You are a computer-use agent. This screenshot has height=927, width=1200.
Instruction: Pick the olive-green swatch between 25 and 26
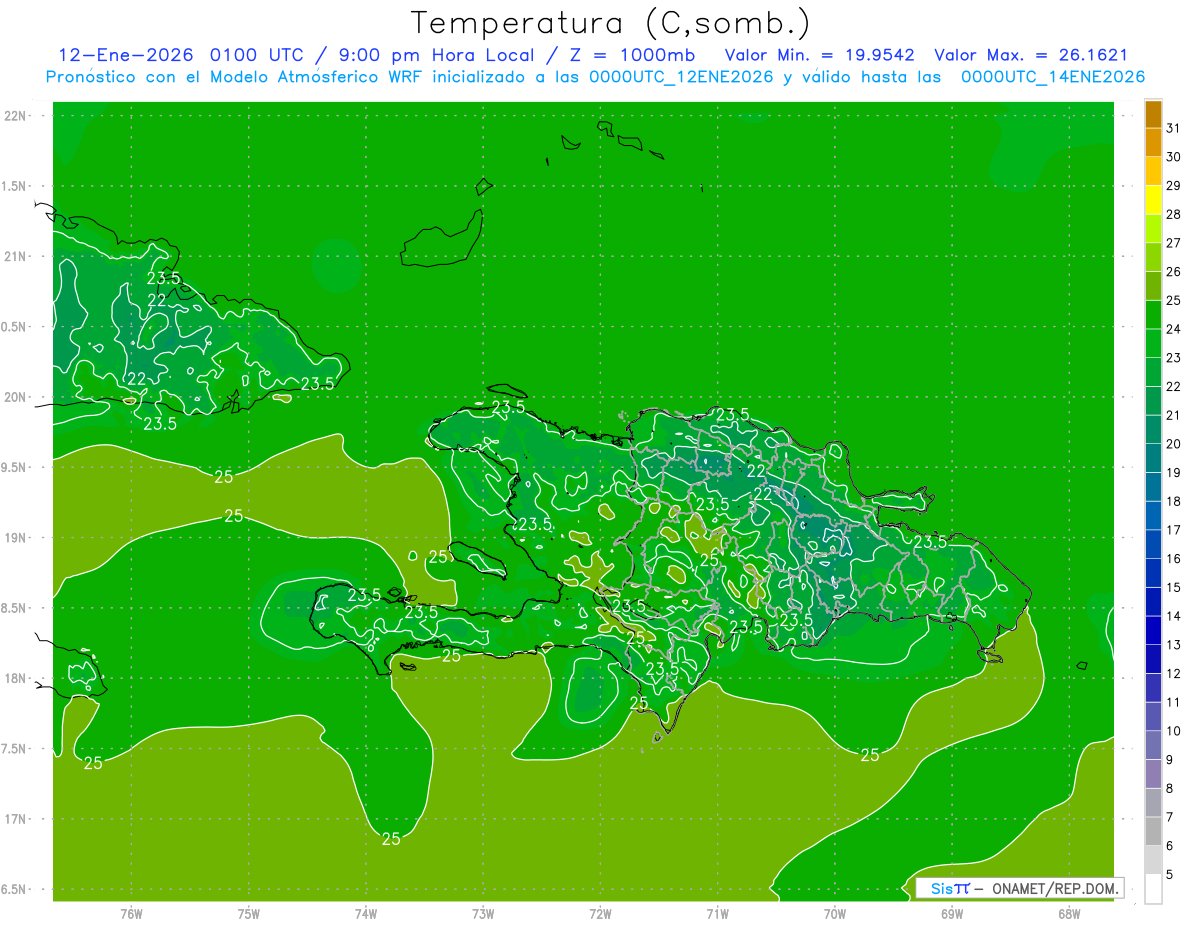tap(1153, 287)
